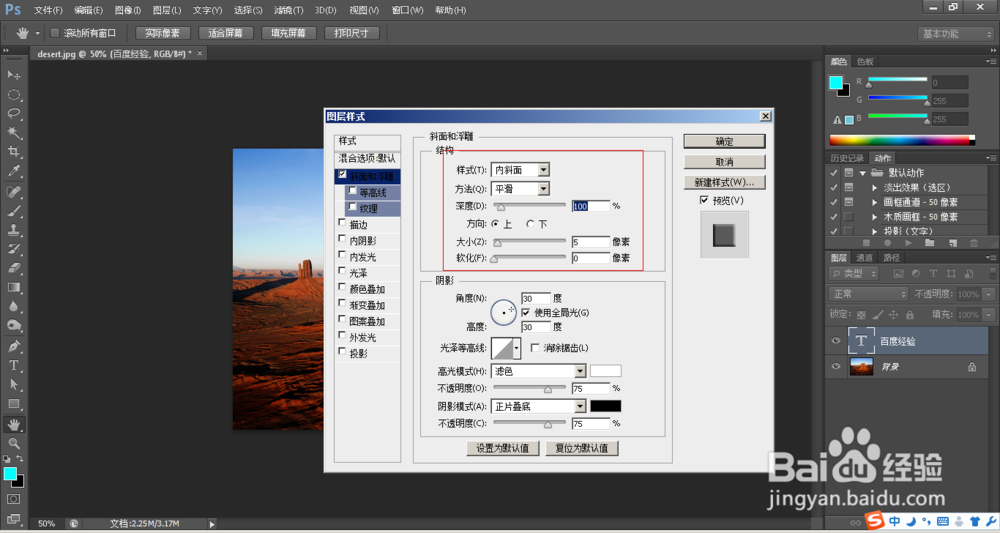Click the lock transparent pixels icon
The height and width of the screenshot is (533, 1000).
(861, 315)
